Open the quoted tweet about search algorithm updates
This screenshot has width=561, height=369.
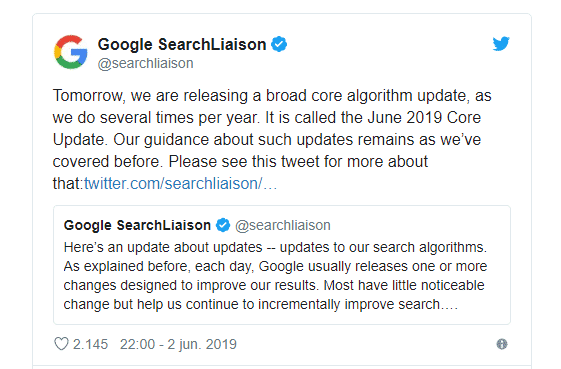click(x=282, y=265)
